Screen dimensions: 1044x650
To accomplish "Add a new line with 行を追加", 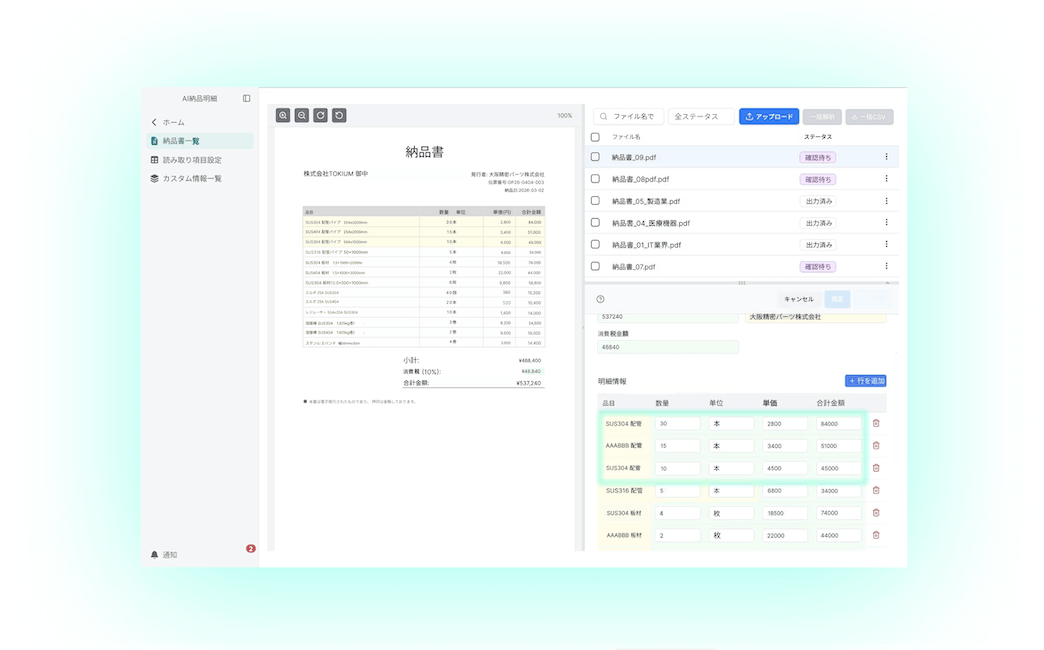I will 866,381.
